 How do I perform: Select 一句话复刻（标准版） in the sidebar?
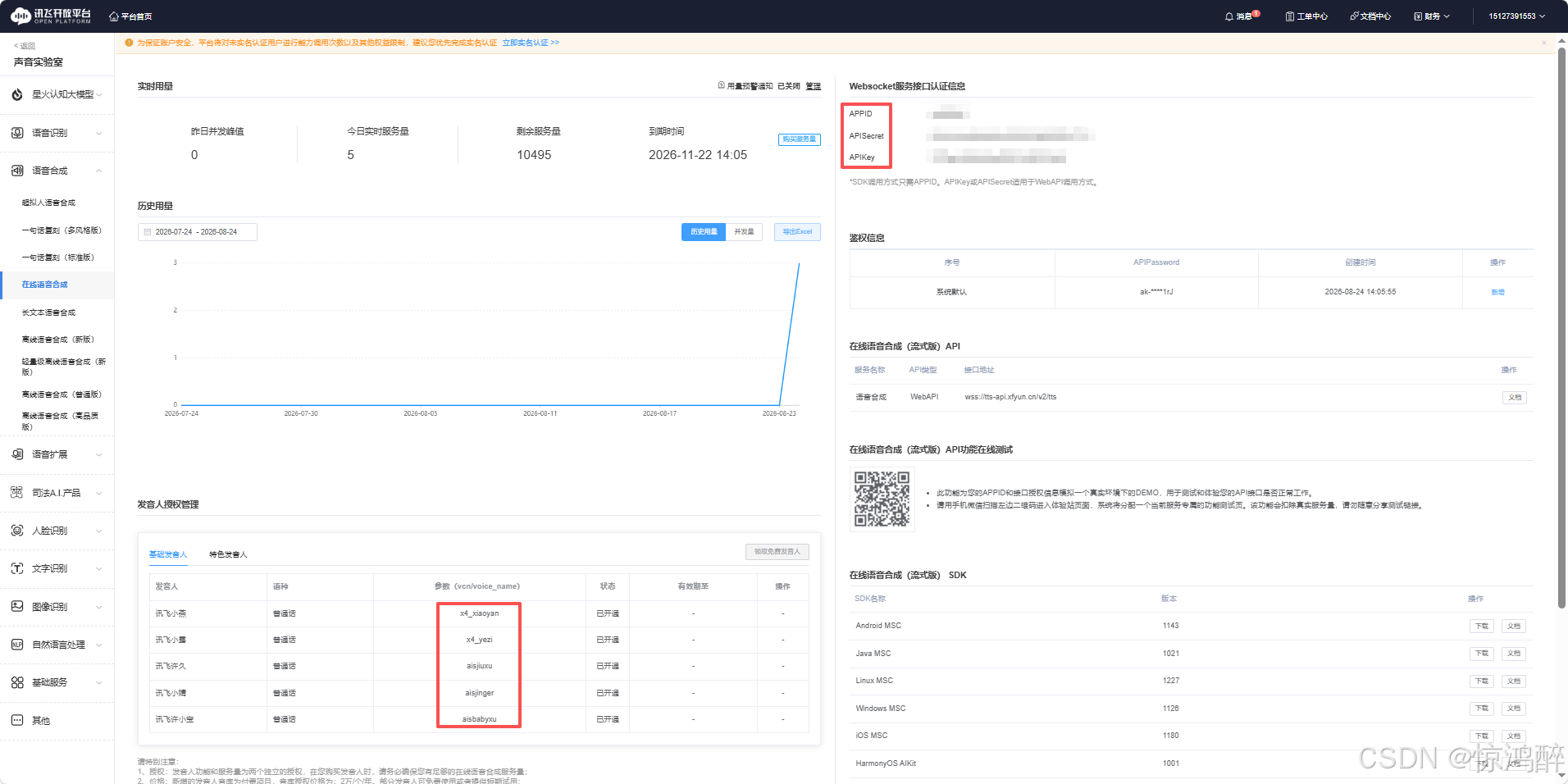pos(58,258)
